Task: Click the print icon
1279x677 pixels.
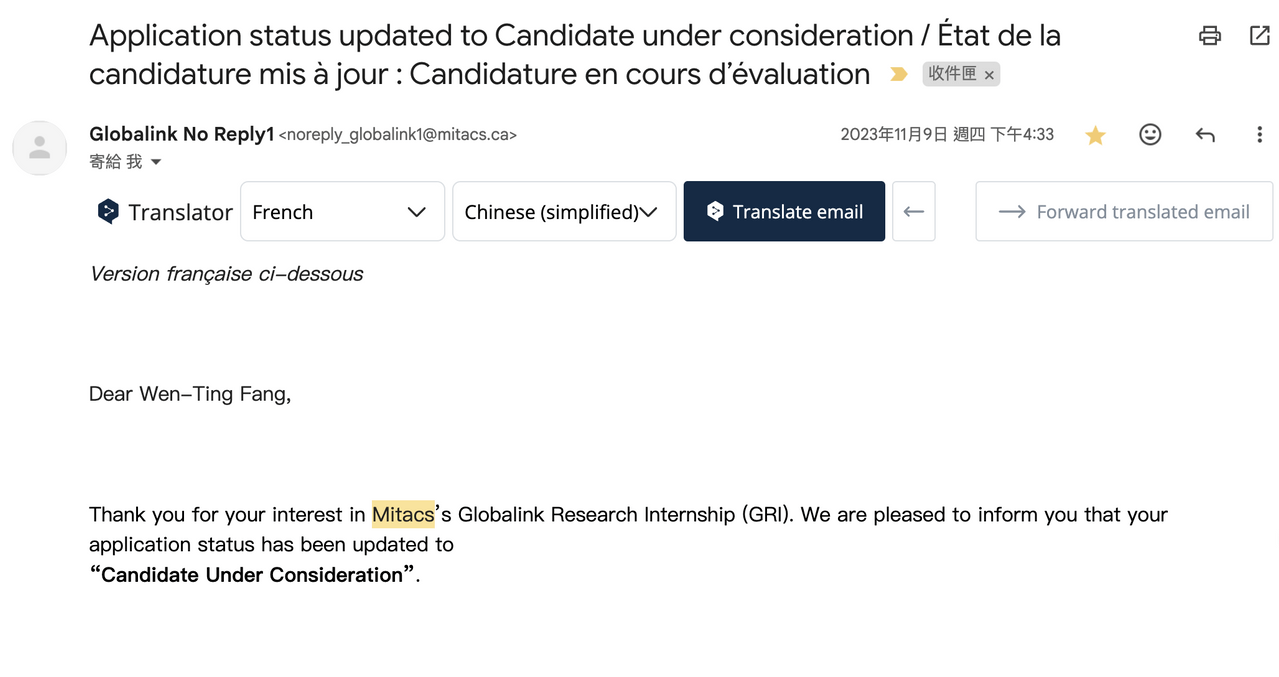Action: 1209,35
